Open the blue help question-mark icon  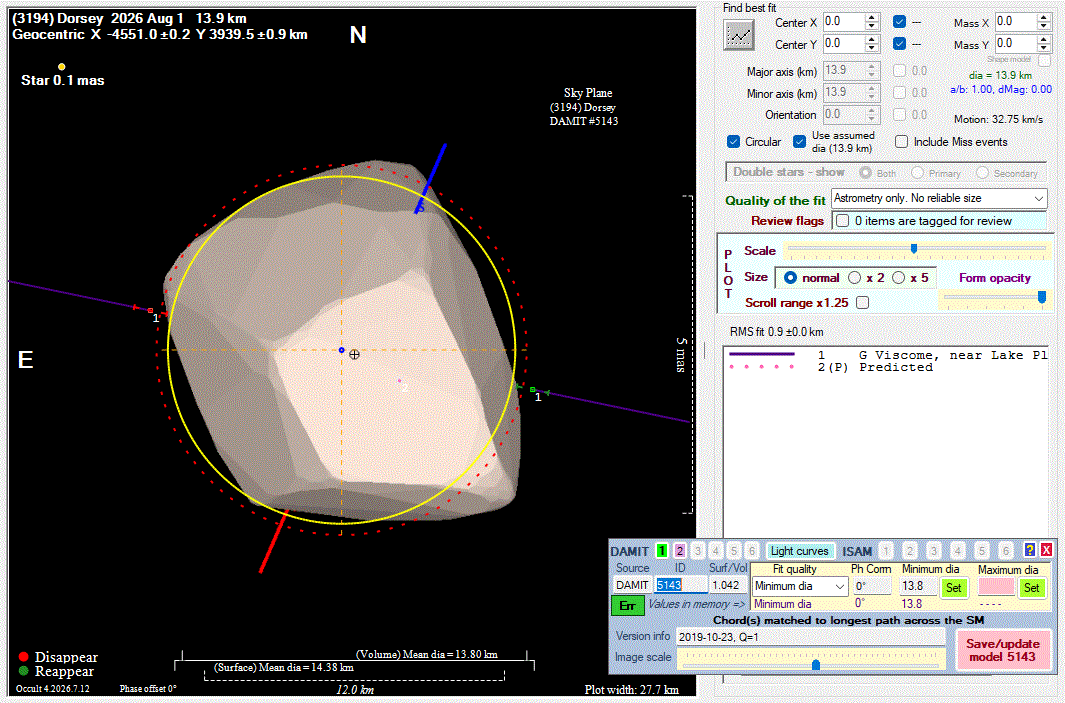(x=1030, y=550)
